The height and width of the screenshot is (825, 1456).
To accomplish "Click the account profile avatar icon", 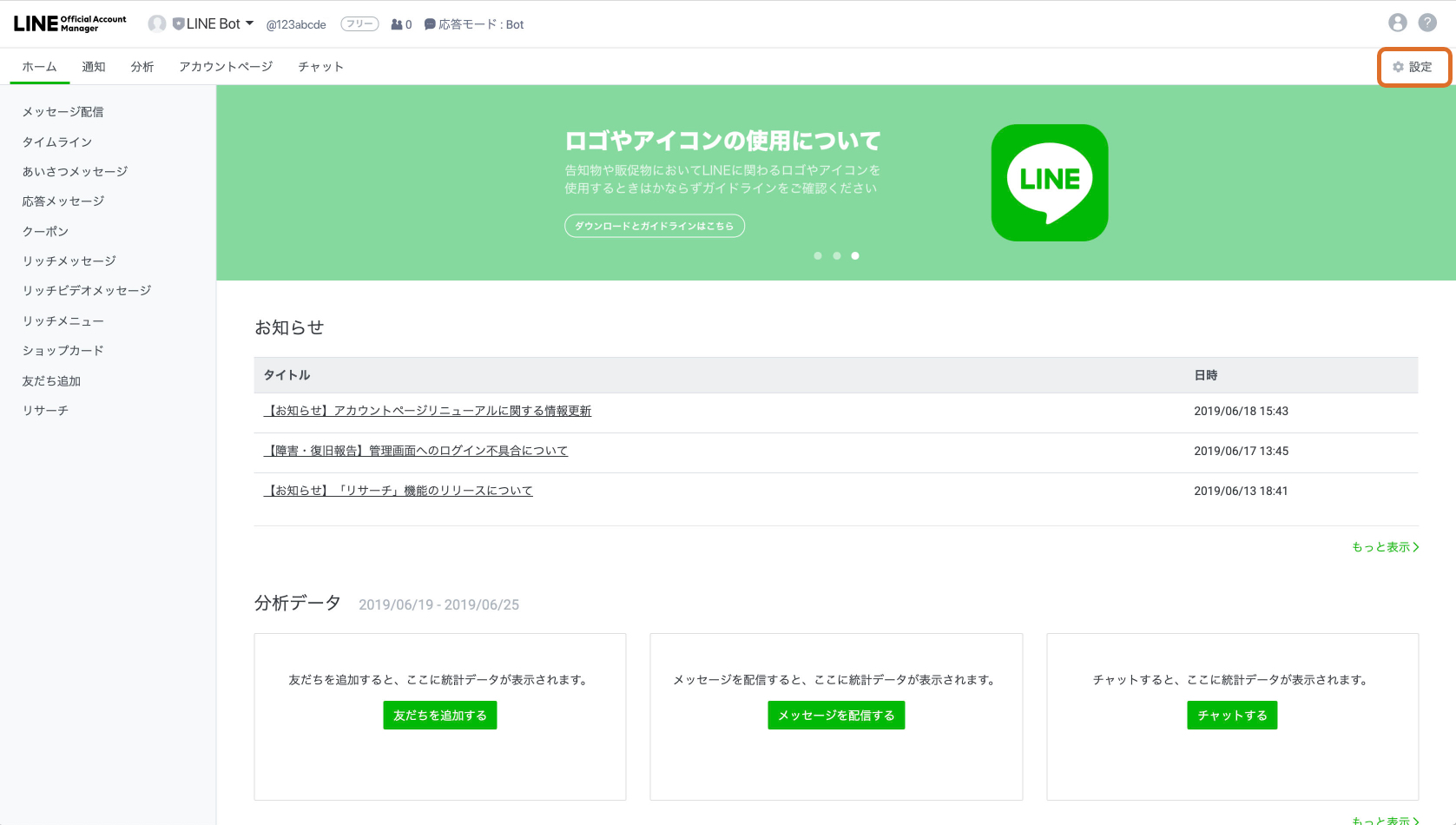I will point(157,23).
